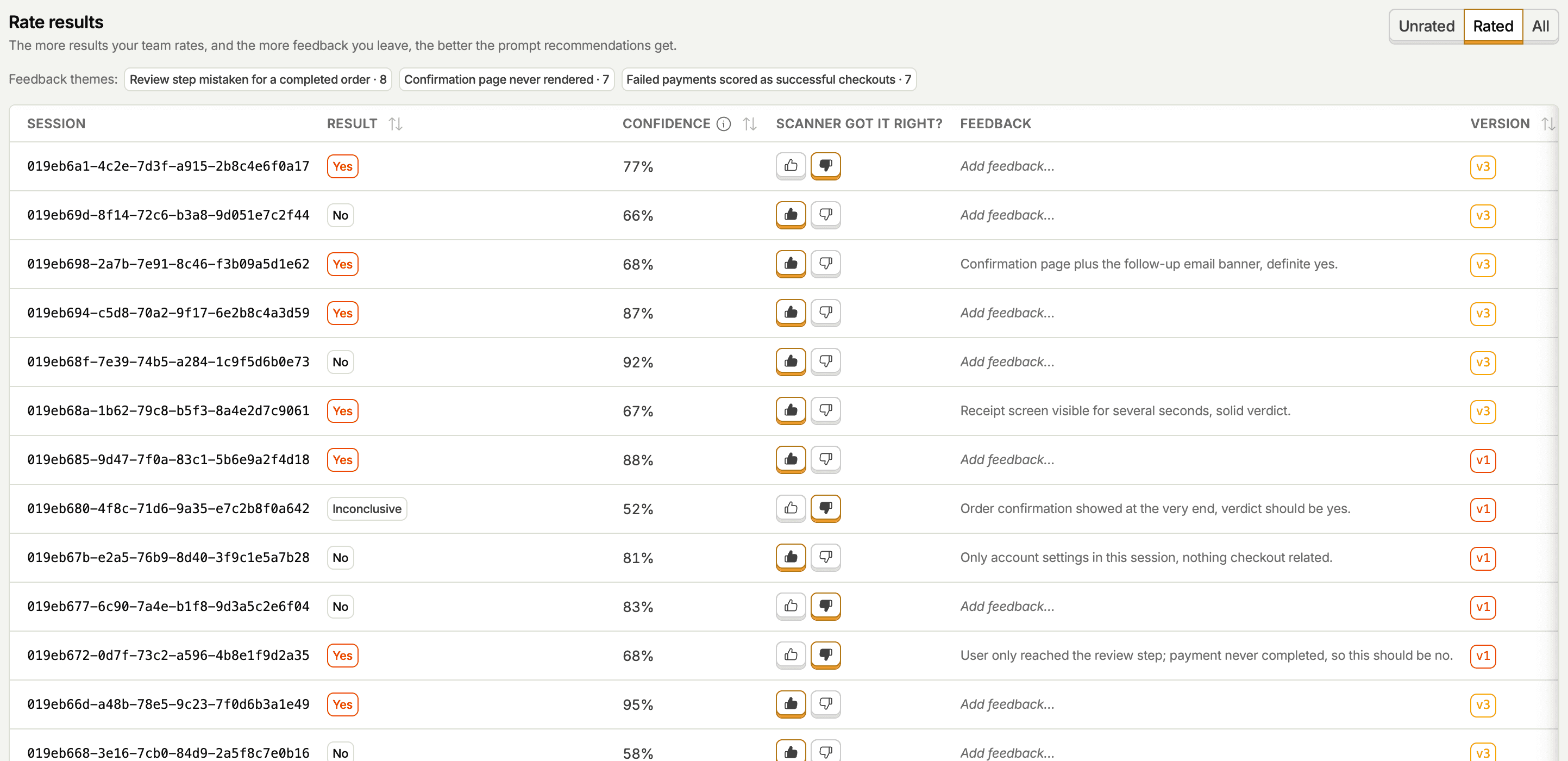This screenshot has height=761, width=1568.
Task: Thumbs up the 92% confidence row
Action: point(791,361)
